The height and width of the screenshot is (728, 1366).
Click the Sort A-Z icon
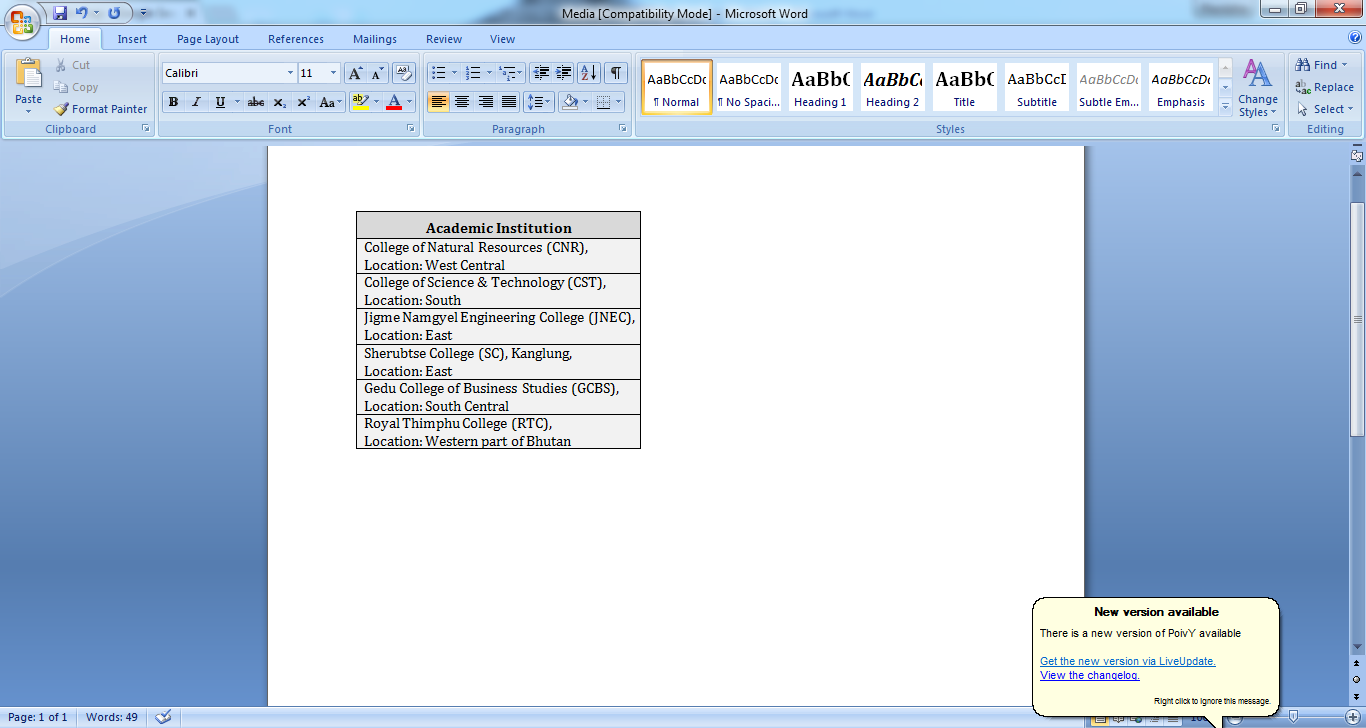[x=589, y=73]
